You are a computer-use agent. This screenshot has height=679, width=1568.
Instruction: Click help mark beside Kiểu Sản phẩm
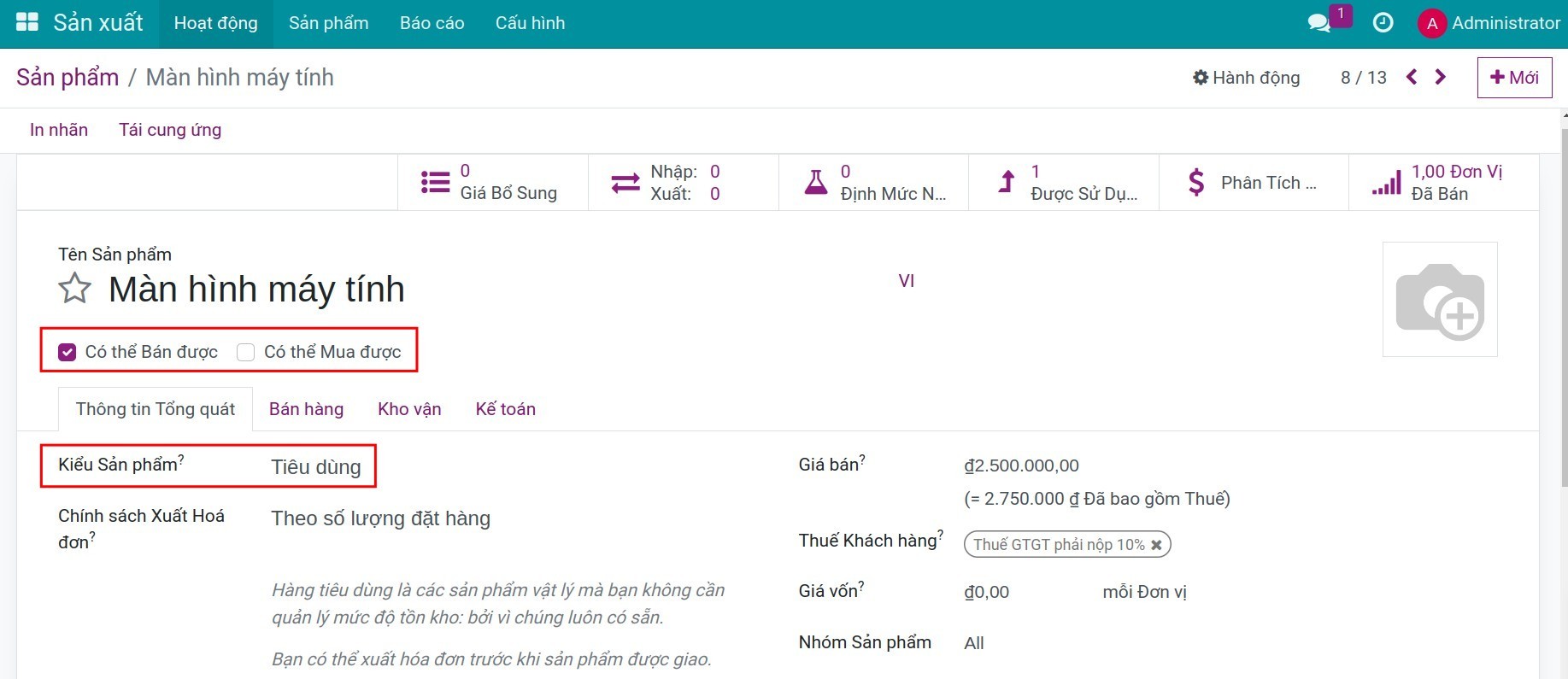click(x=181, y=459)
